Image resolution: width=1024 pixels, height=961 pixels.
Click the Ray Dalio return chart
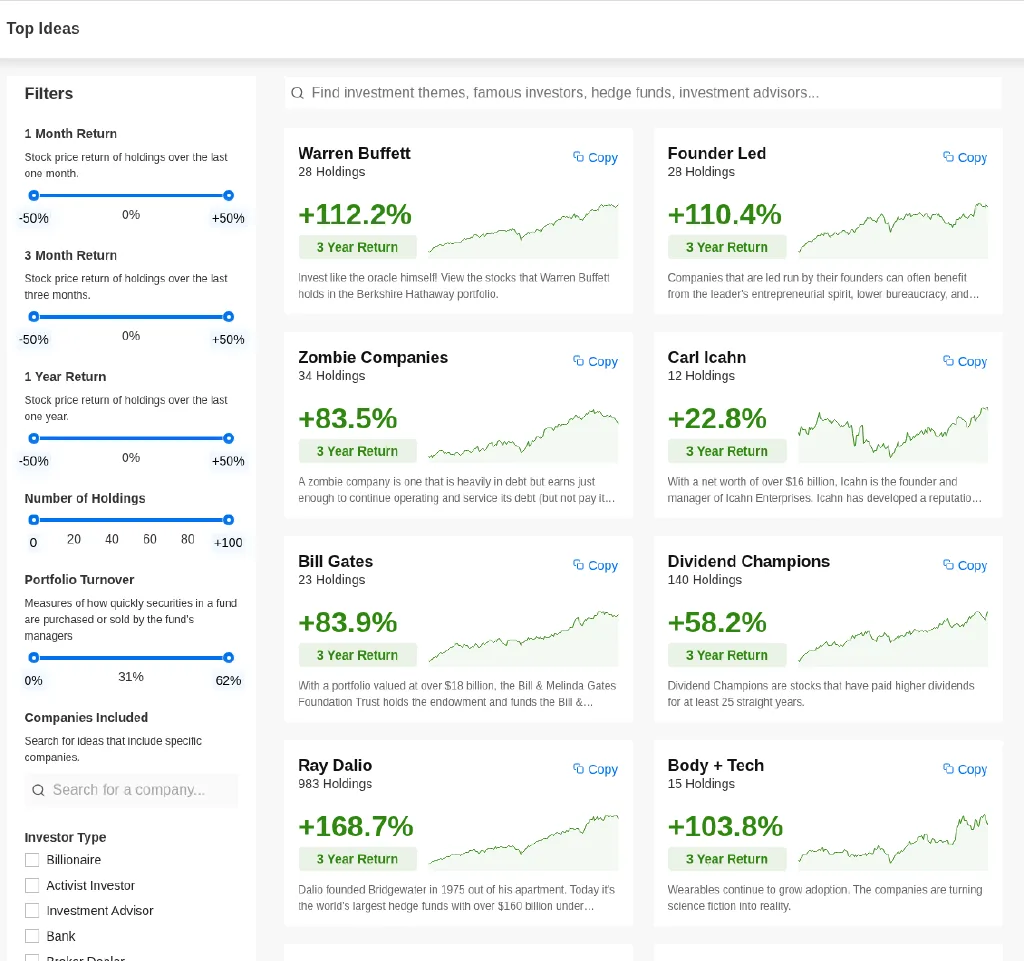(523, 842)
